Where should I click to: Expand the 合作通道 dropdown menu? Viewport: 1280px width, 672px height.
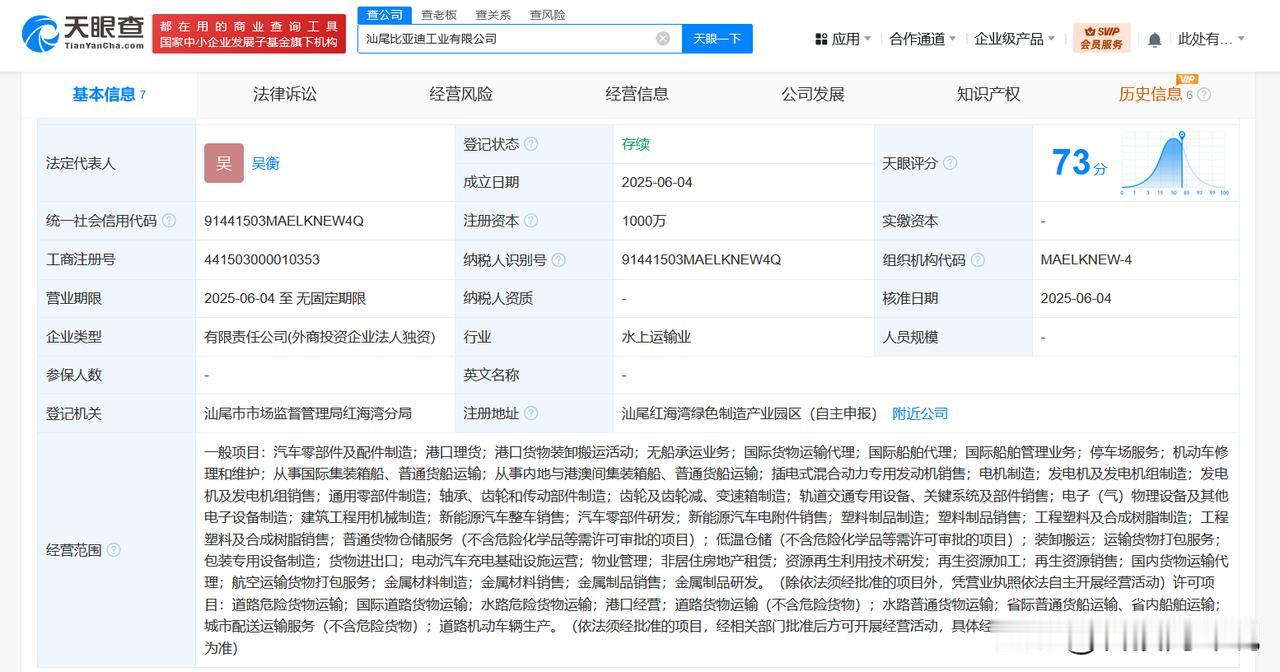tap(922, 39)
